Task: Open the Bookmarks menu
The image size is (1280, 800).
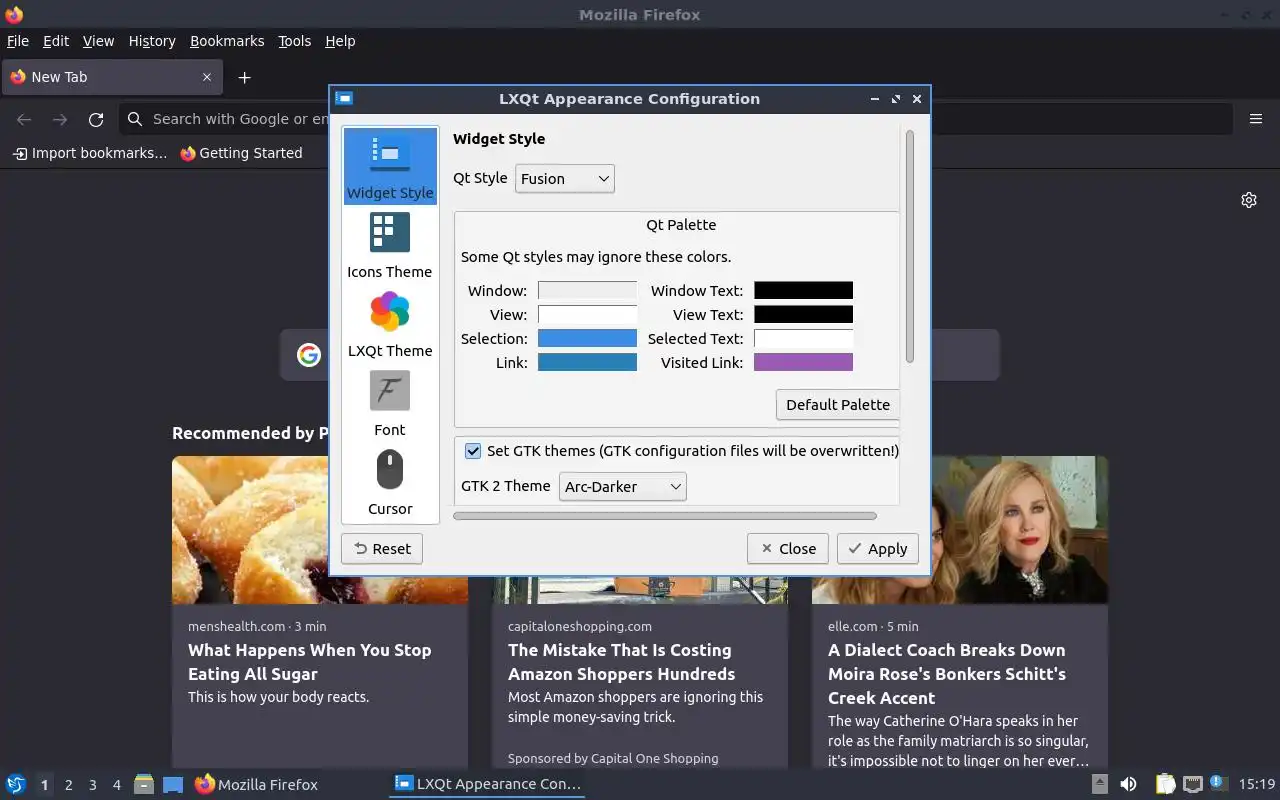Action: (227, 41)
